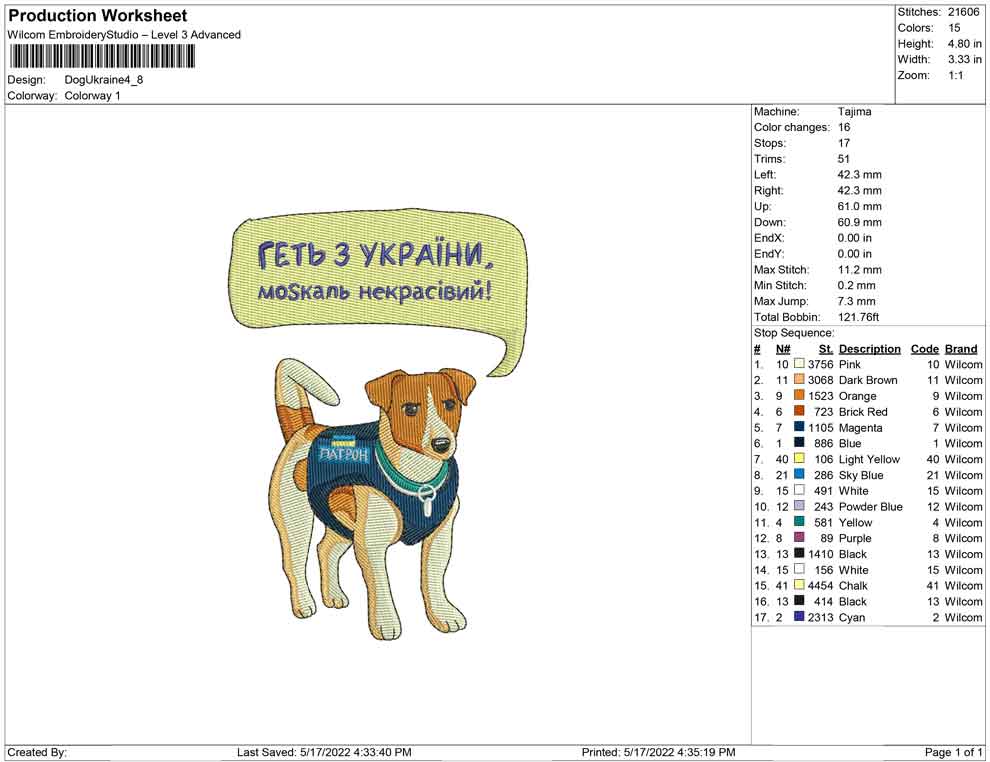The width and height of the screenshot is (990, 762).
Task: Click the Powder Blue color swatch
Action: coord(799,507)
